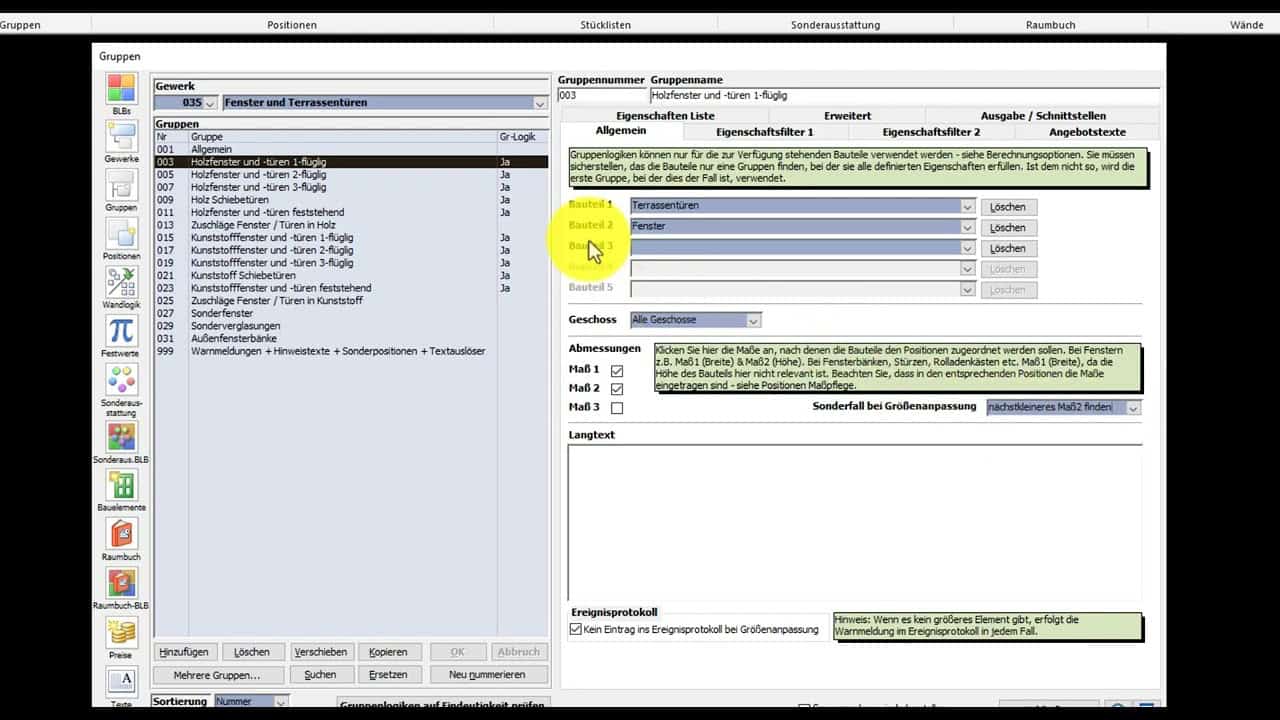Select group 009 Holz Schiebetüren

pyautogui.click(x=351, y=199)
